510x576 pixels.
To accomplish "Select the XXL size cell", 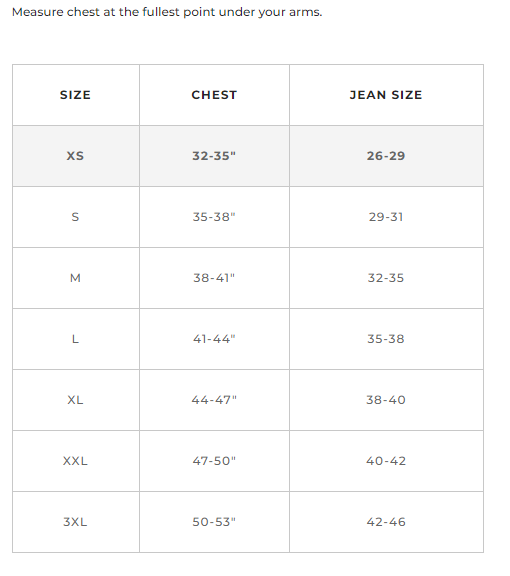I will coord(75,461).
